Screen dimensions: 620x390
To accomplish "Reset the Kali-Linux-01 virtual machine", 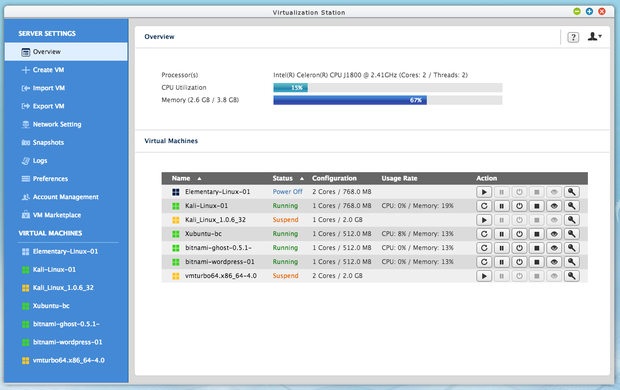I will click(484, 206).
